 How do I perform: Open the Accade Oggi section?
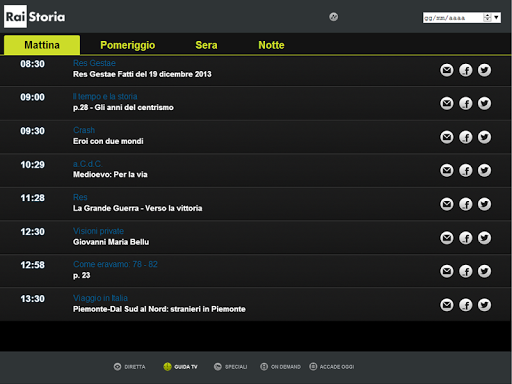tap(332, 367)
